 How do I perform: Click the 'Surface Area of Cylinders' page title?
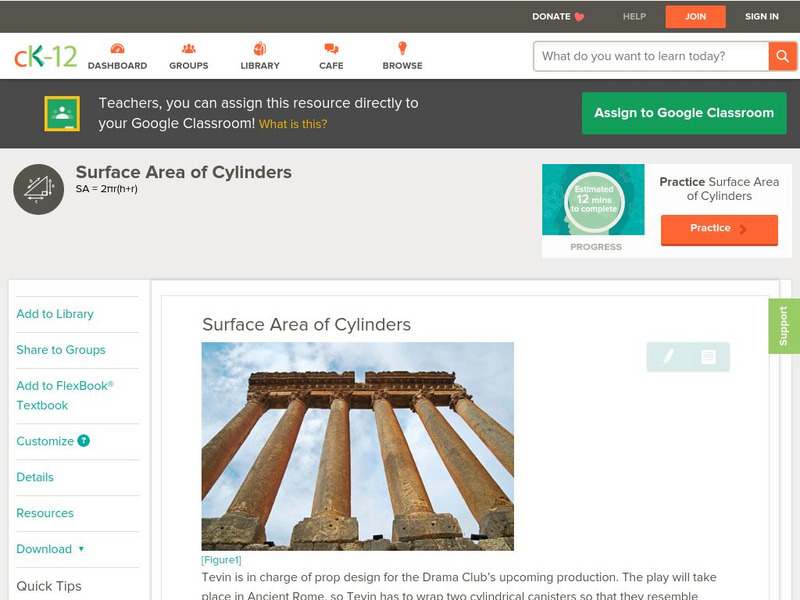tap(184, 172)
